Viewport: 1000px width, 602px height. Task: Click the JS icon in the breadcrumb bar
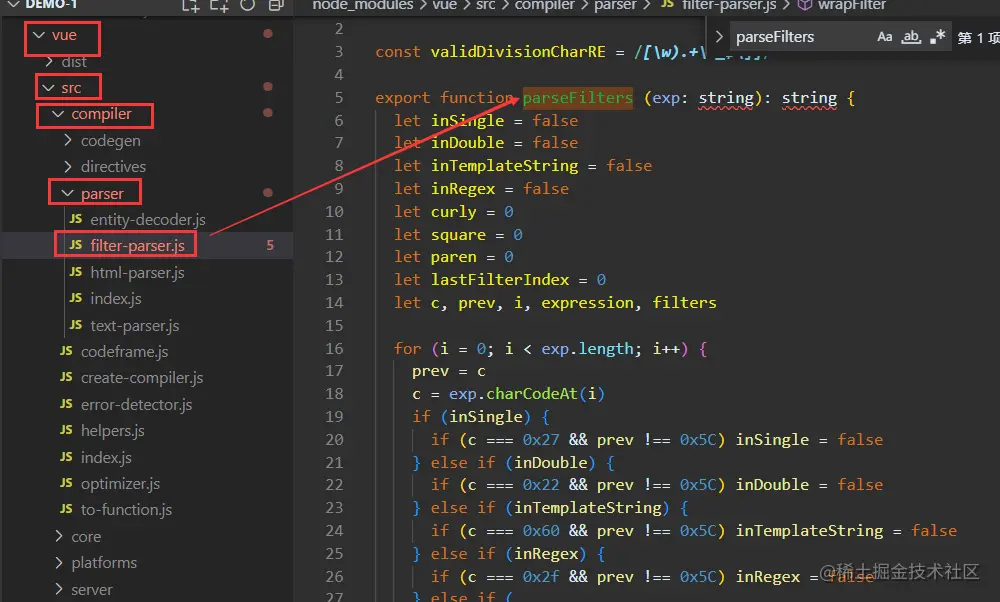668,4
